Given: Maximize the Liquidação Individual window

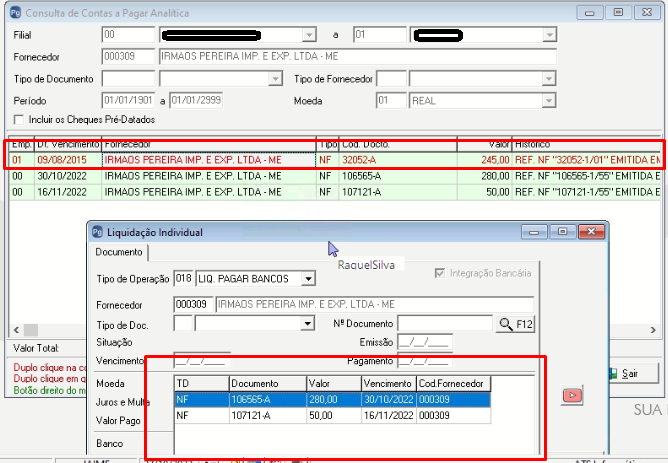Looking at the screenshot, I should 563,232.
